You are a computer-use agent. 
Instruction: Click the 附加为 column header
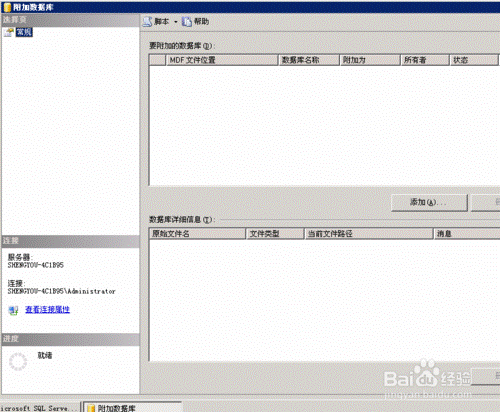pyautogui.click(x=370, y=60)
